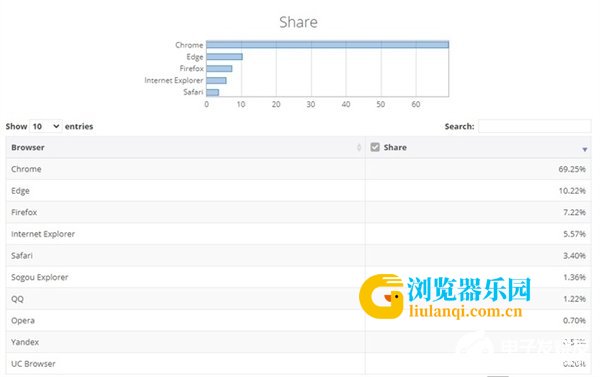Select the Chrome cell in Browser column

coord(185,169)
